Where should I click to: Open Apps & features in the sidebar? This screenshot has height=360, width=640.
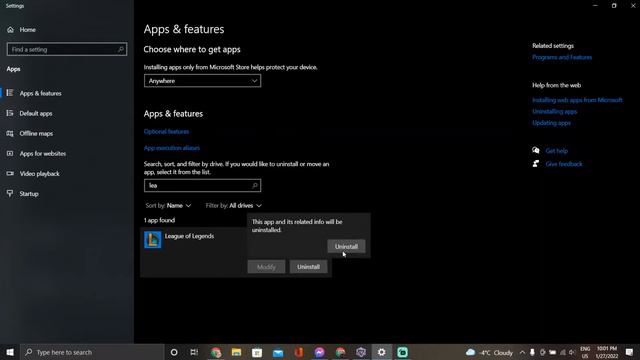(x=40, y=93)
